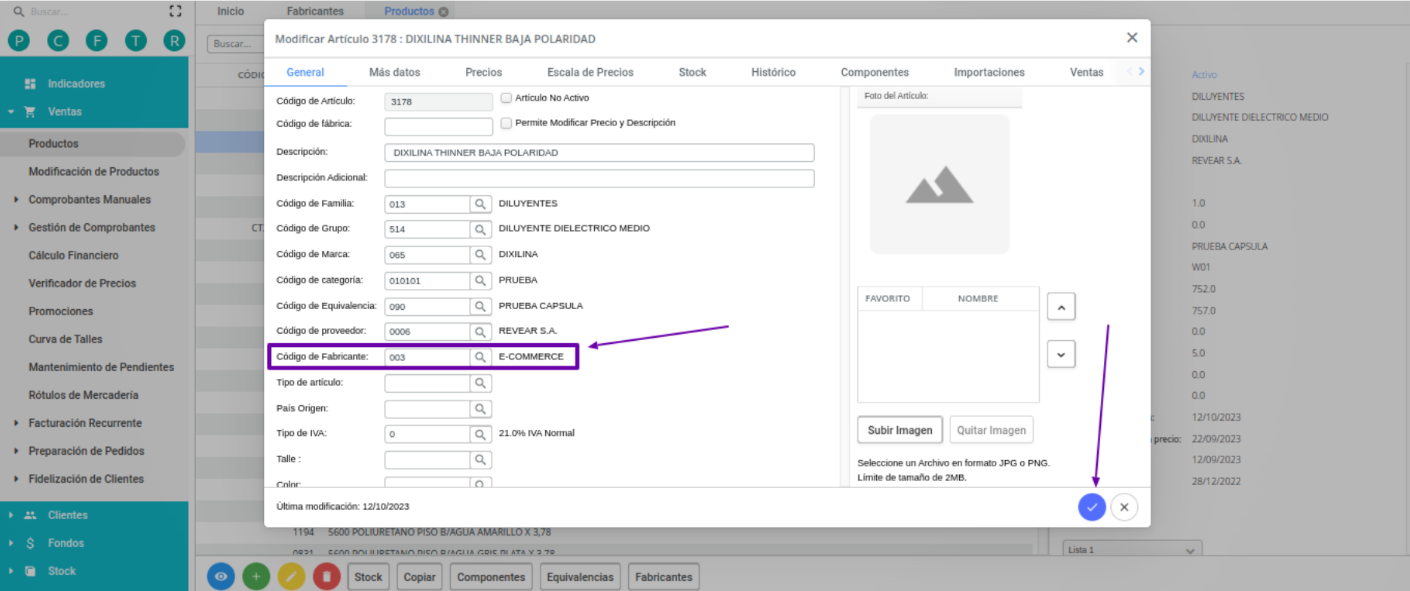Close the Productos tab with its X
1410x591 pixels.
[443, 12]
